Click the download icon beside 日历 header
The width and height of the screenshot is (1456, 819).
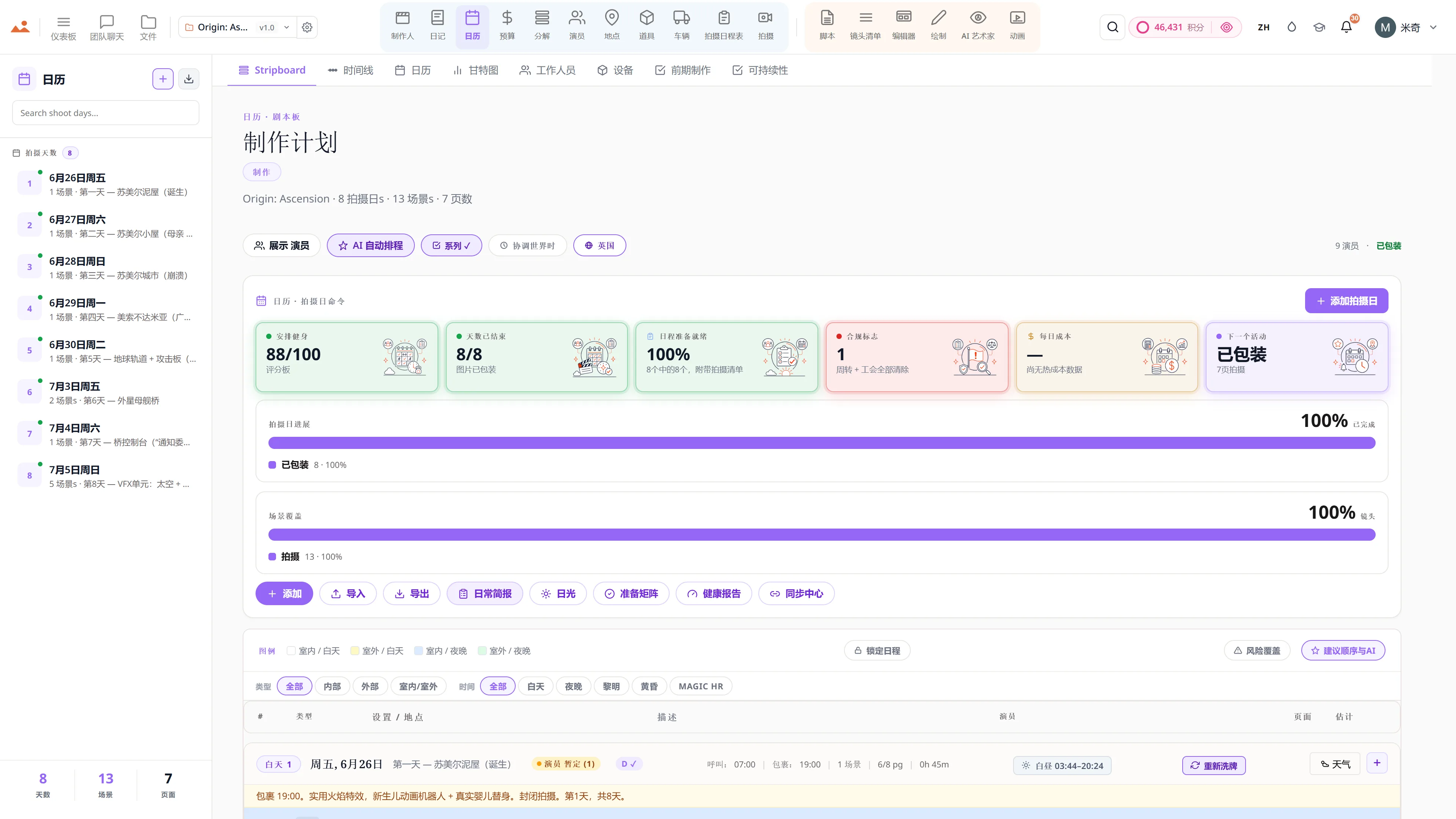189,79
